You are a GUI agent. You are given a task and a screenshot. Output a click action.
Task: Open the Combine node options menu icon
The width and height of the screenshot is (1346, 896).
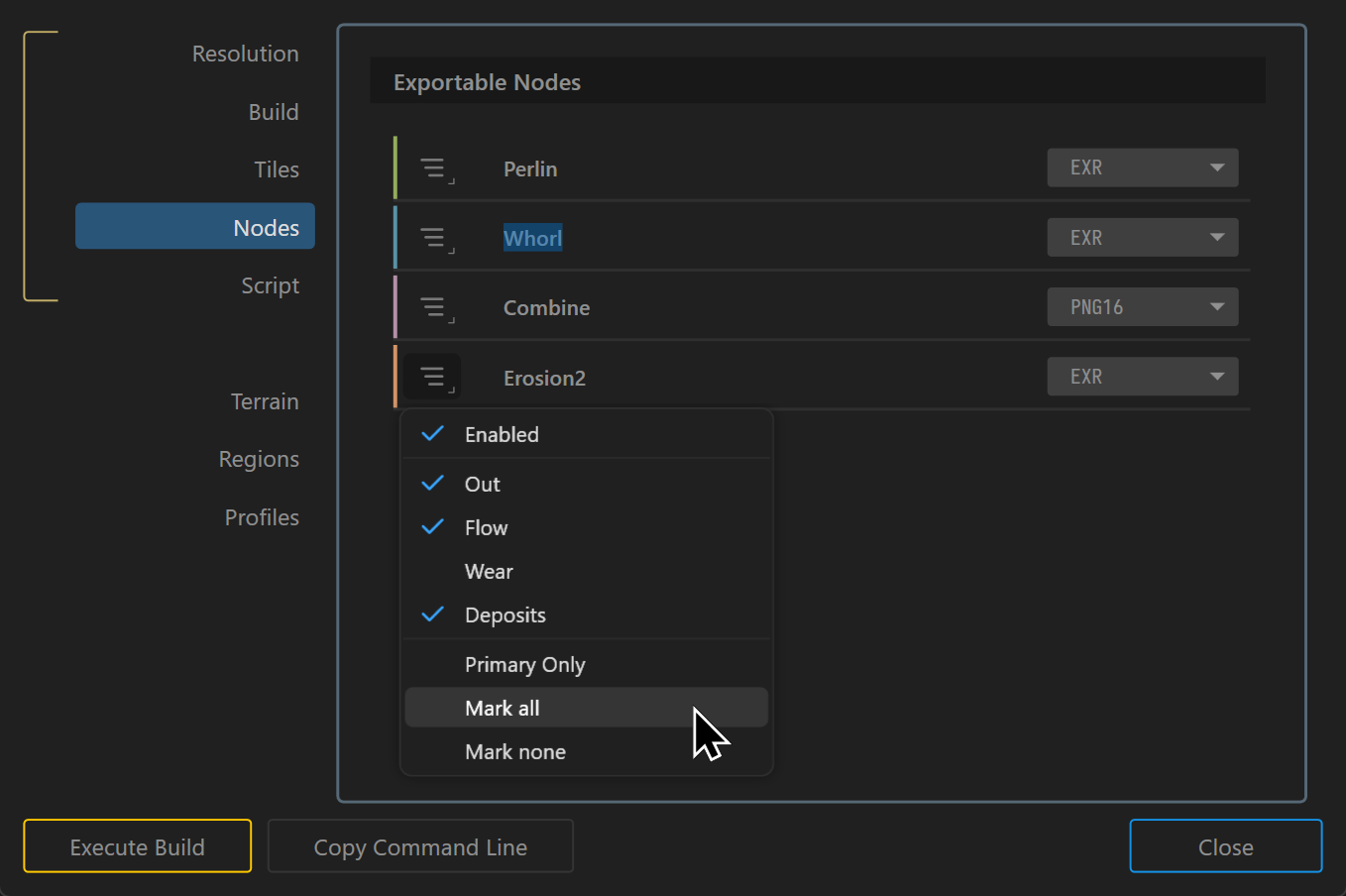point(434,307)
